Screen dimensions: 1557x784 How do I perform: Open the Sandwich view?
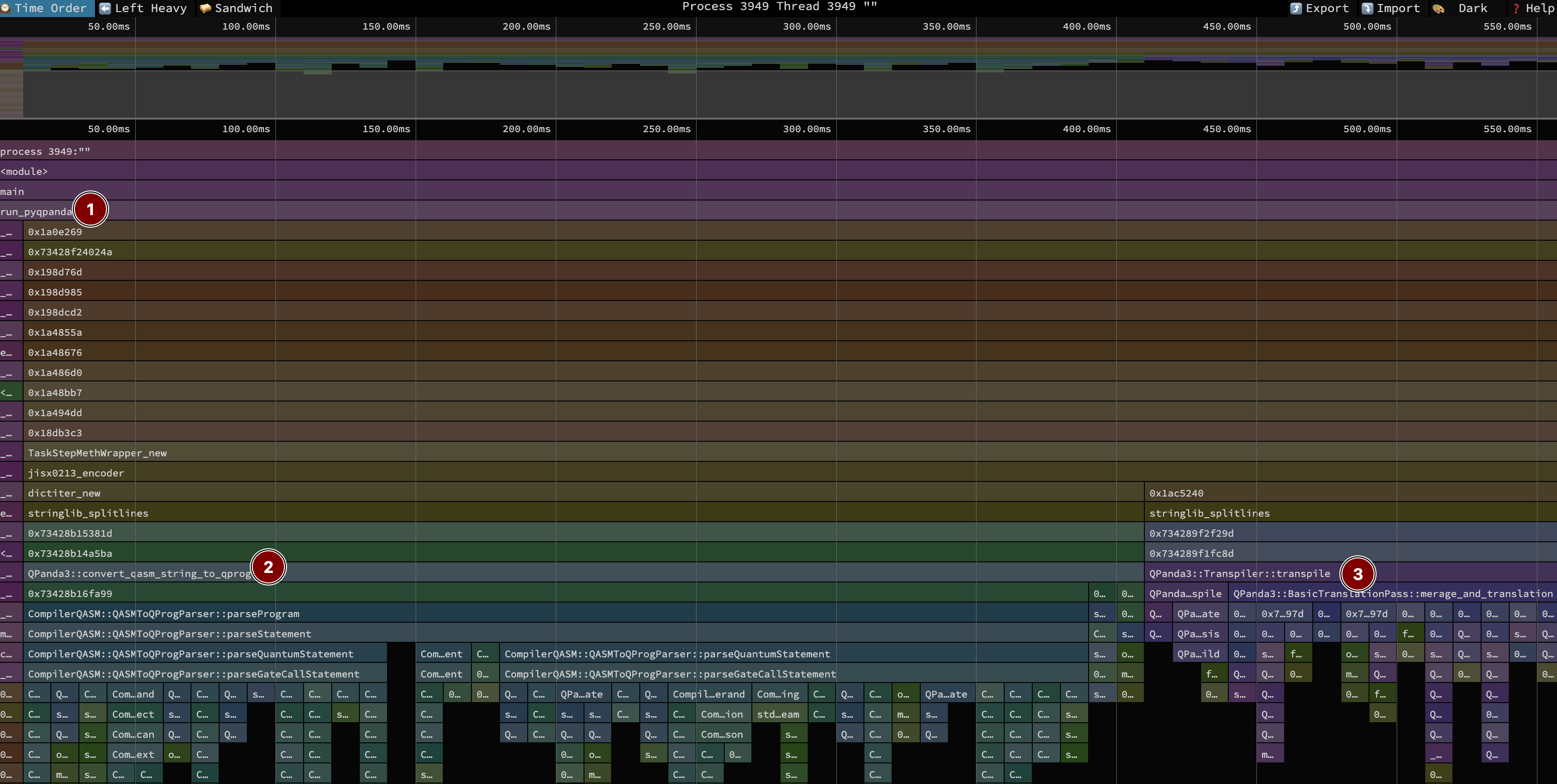click(x=243, y=8)
